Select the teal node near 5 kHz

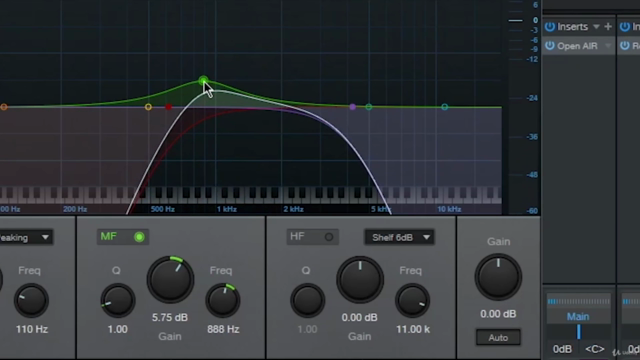click(369, 107)
